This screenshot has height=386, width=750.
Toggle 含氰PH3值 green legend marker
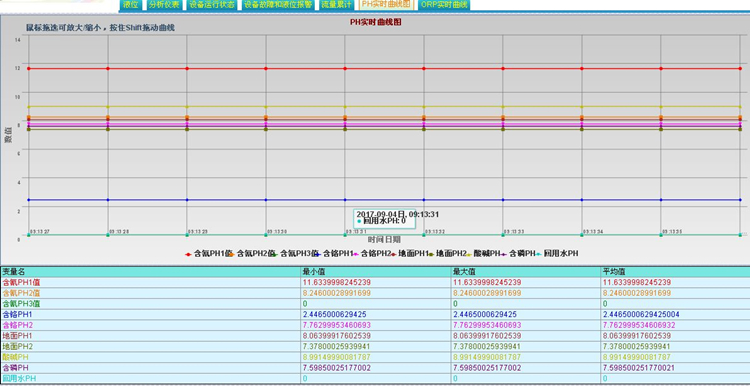pyautogui.click(x=275, y=254)
